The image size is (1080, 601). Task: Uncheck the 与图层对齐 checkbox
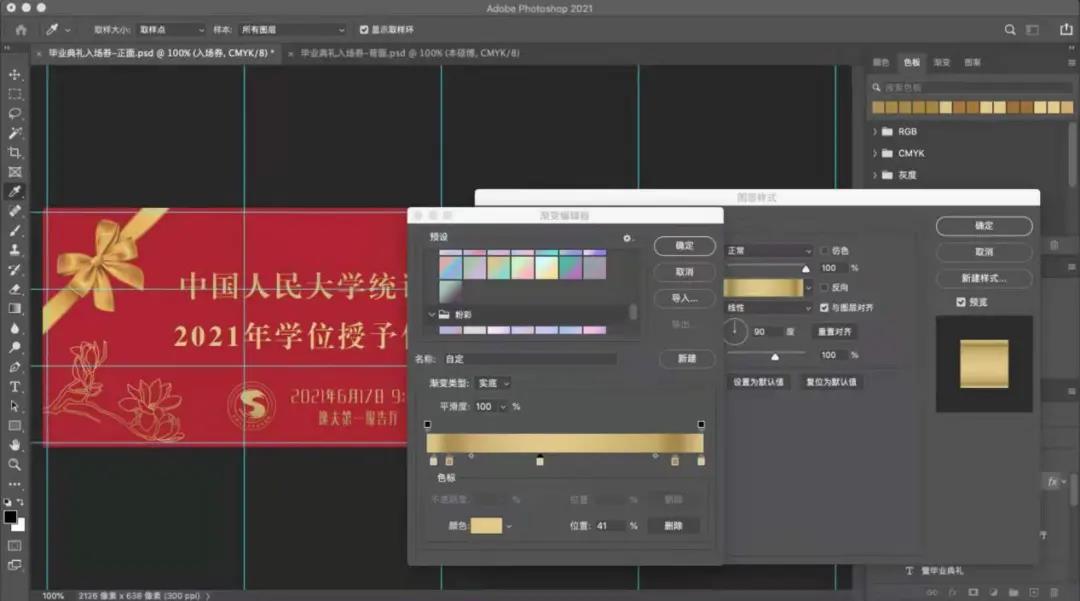tap(824, 308)
